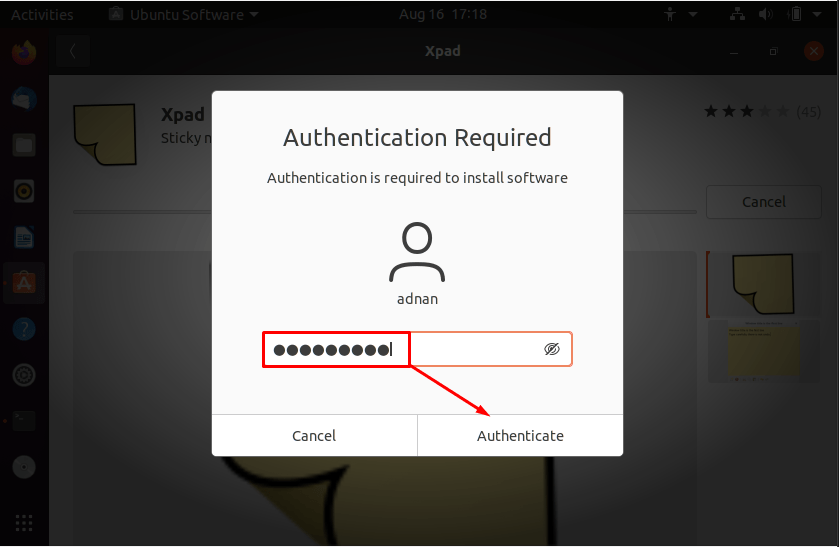Viewport: 839px width, 547px height.
Task: Toggle password visibility eye icon
Action: click(552, 349)
